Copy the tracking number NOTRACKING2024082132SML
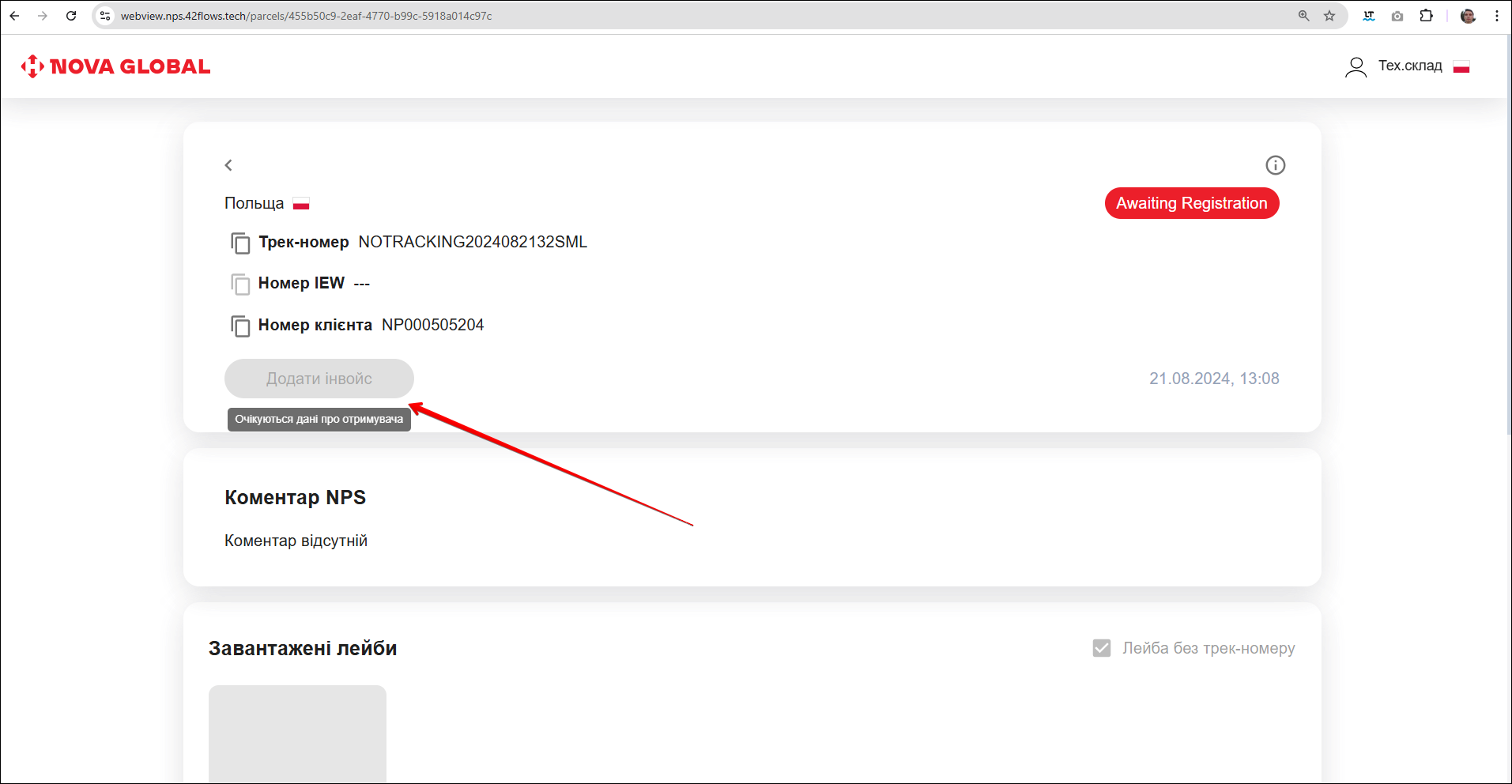The height and width of the screenshot is (784, 1512). click(x=240, y=243)
